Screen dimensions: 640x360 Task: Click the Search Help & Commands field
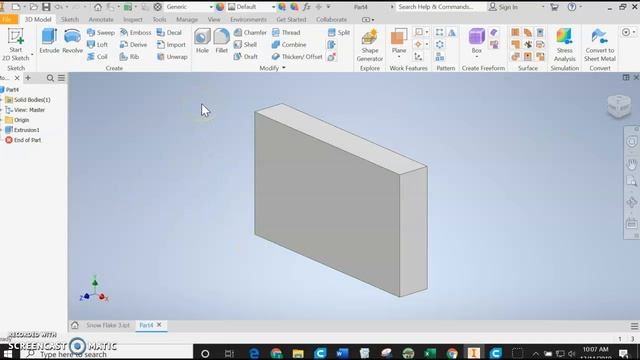(x=442, y=7)
